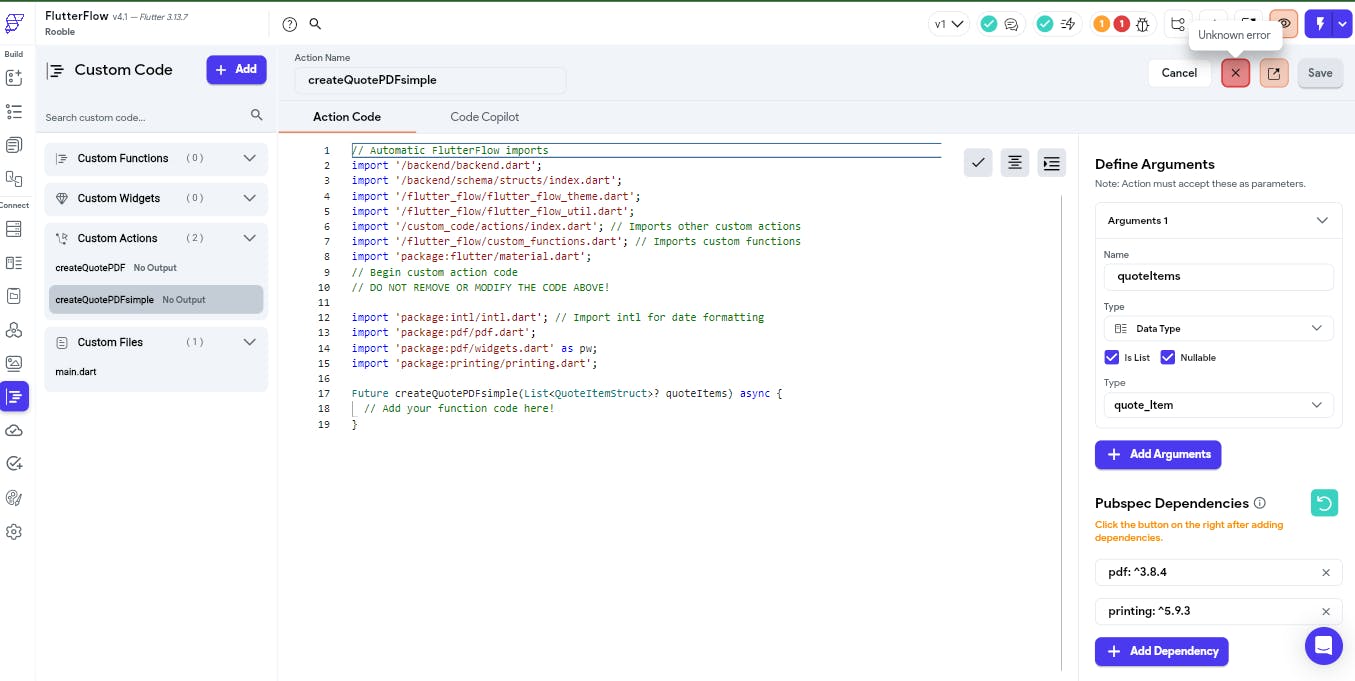The width and height of the screenshot is (1355, 681).
Task: Toggle the eye preview button
Action: pos(1284,24)
